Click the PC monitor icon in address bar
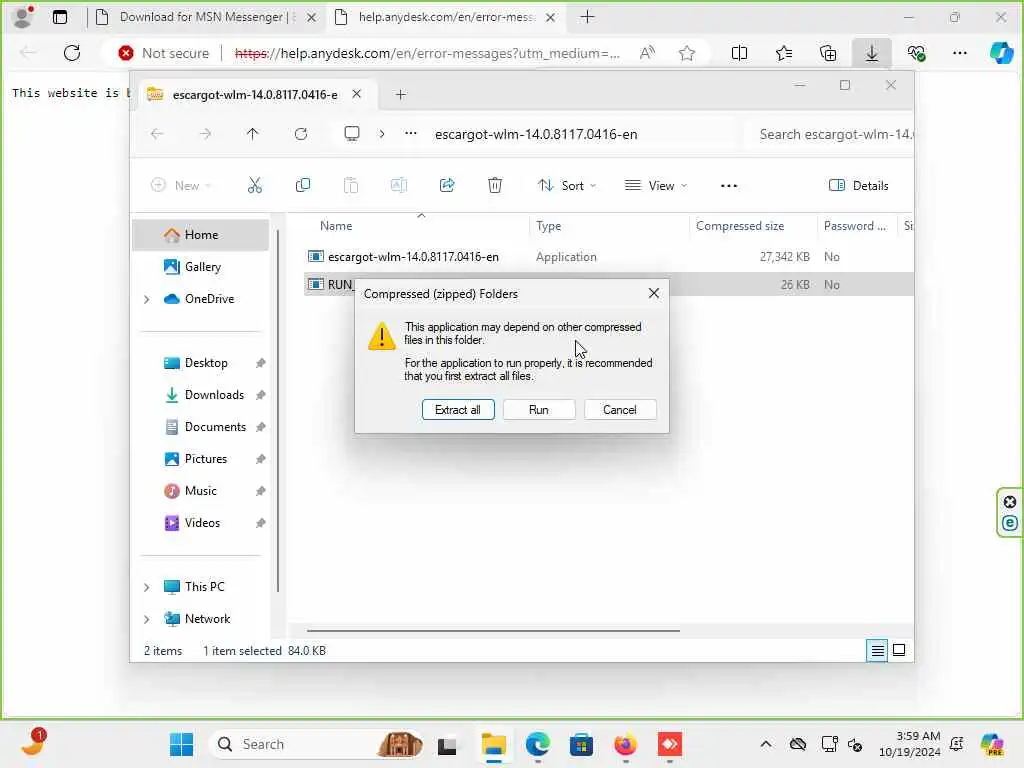The width and height of the screenshot is (1024, 768). pos(352,134)
